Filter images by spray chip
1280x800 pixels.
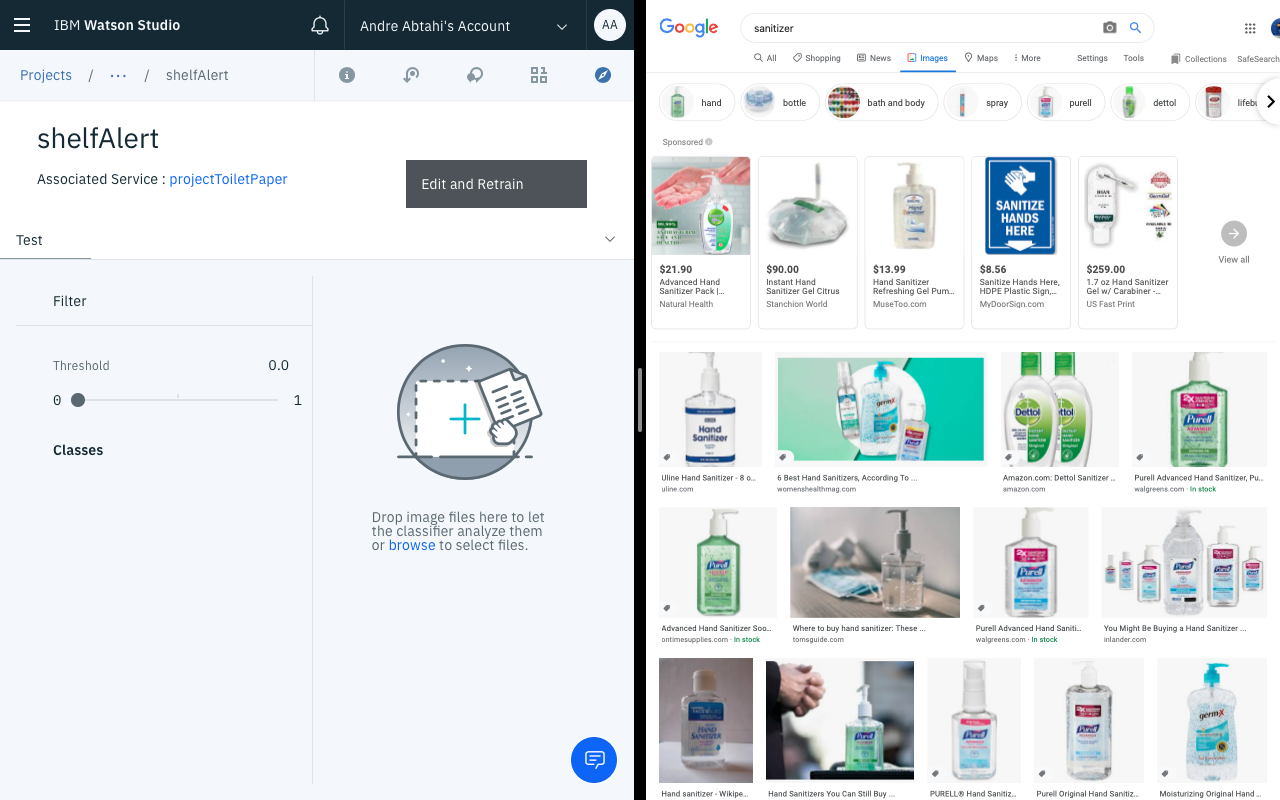click(x=982, y=102)
